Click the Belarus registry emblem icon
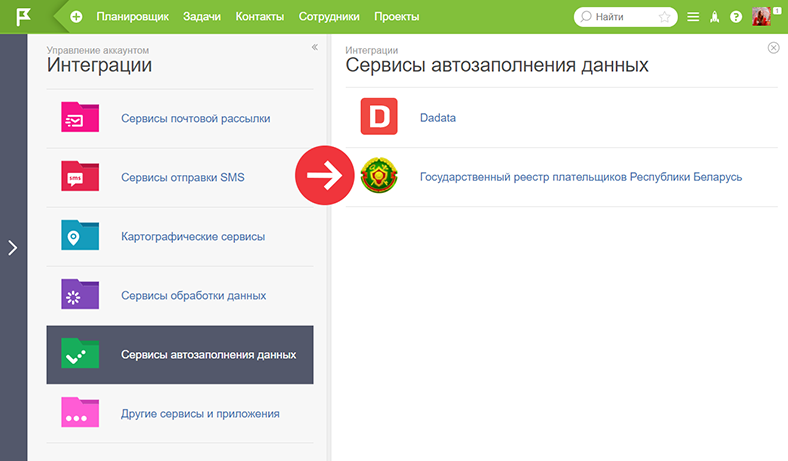 point(379,175)
